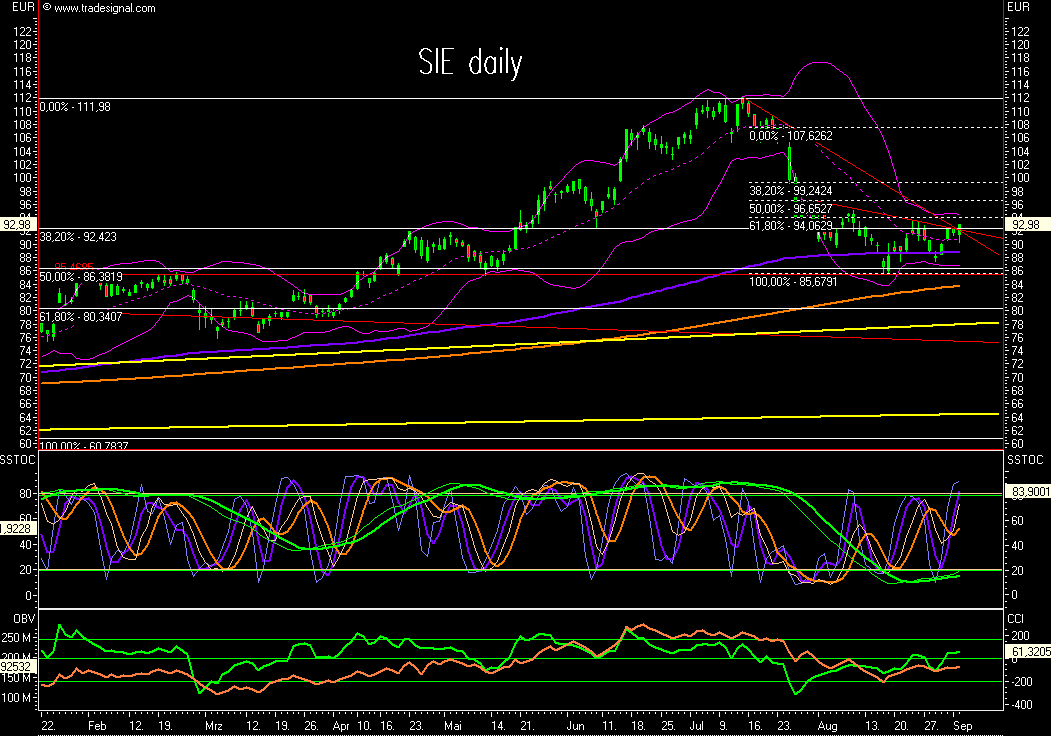
Task: Select the 61,80% - 94,0629 level label
Action: pos(792,226)
